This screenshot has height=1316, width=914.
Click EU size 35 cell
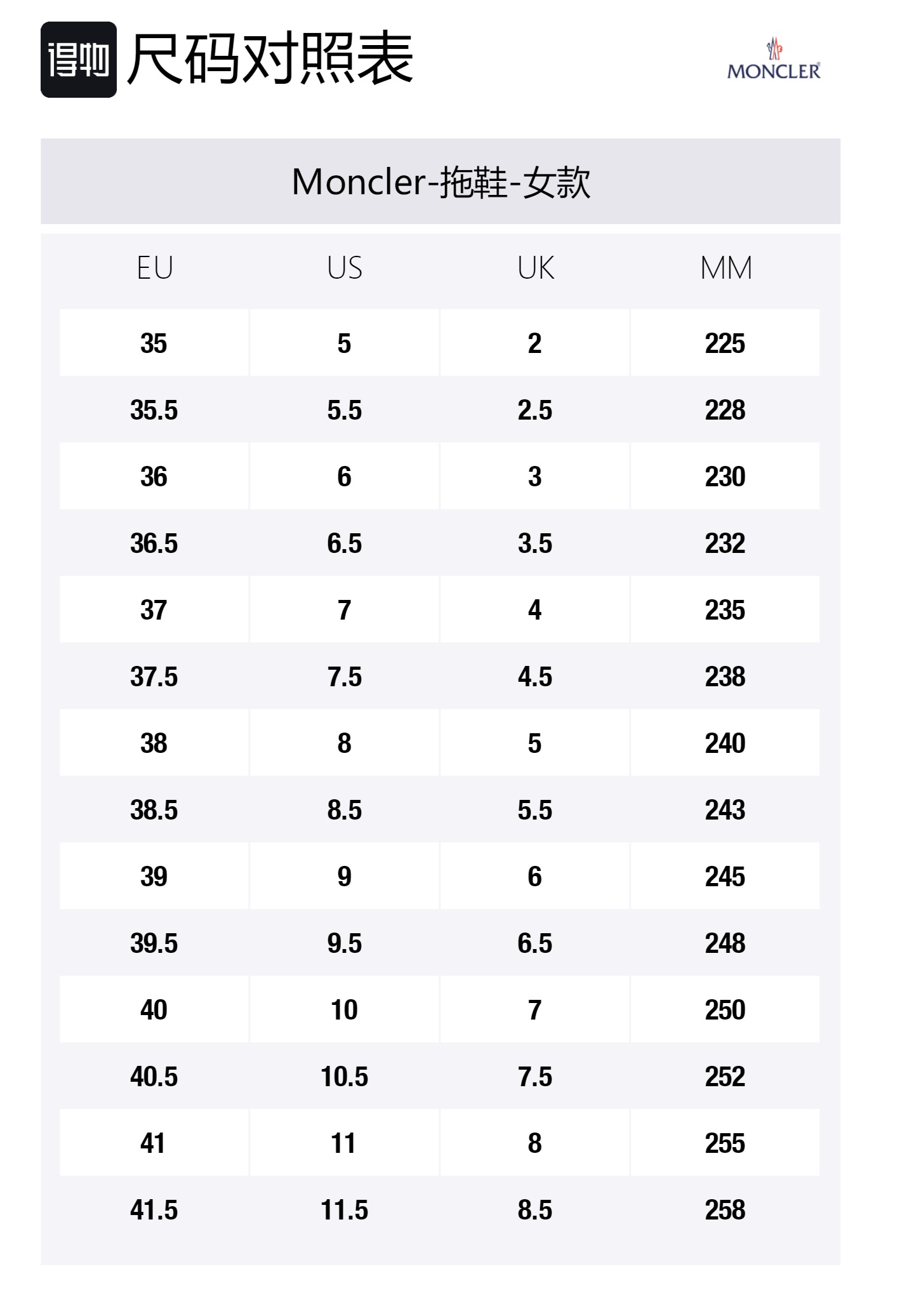pyautogui.click(x=154, y=343)
